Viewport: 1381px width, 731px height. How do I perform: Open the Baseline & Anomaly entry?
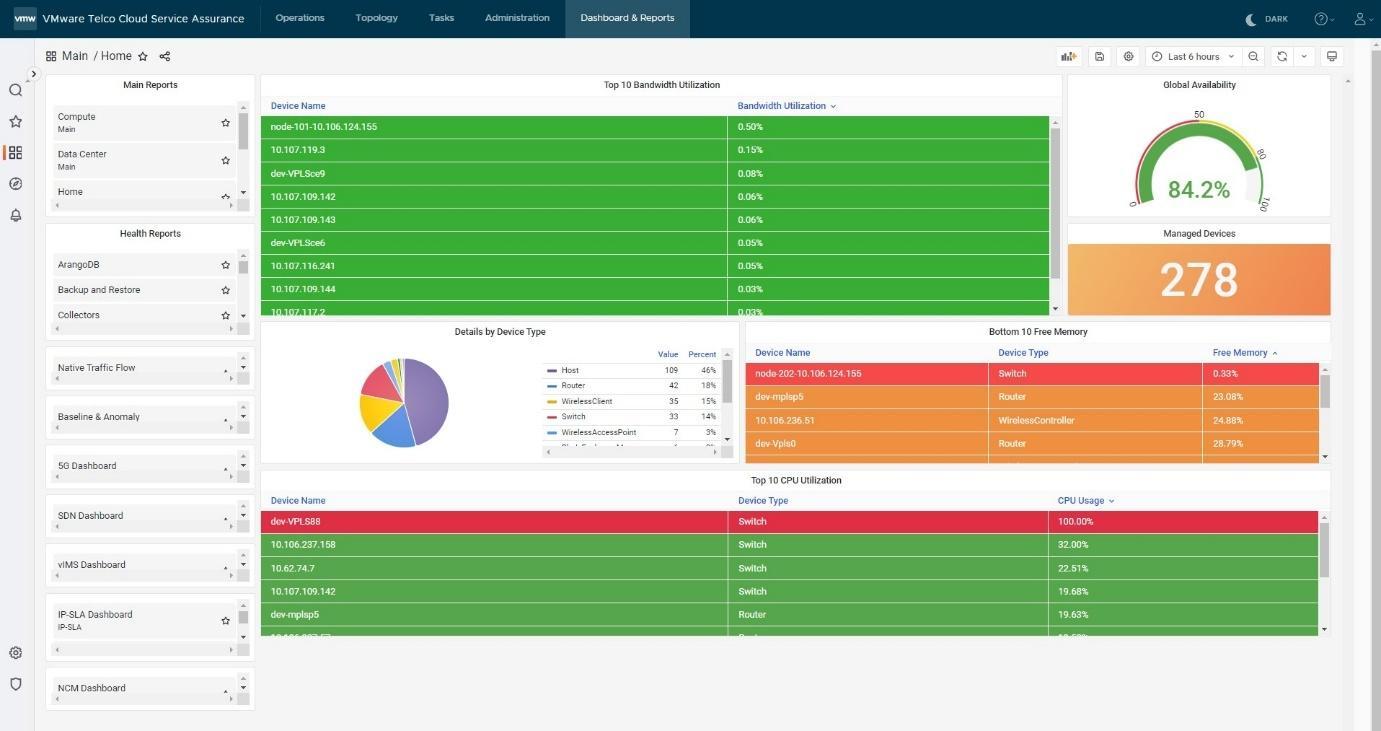pyautogui.click(x=99, y=417)
